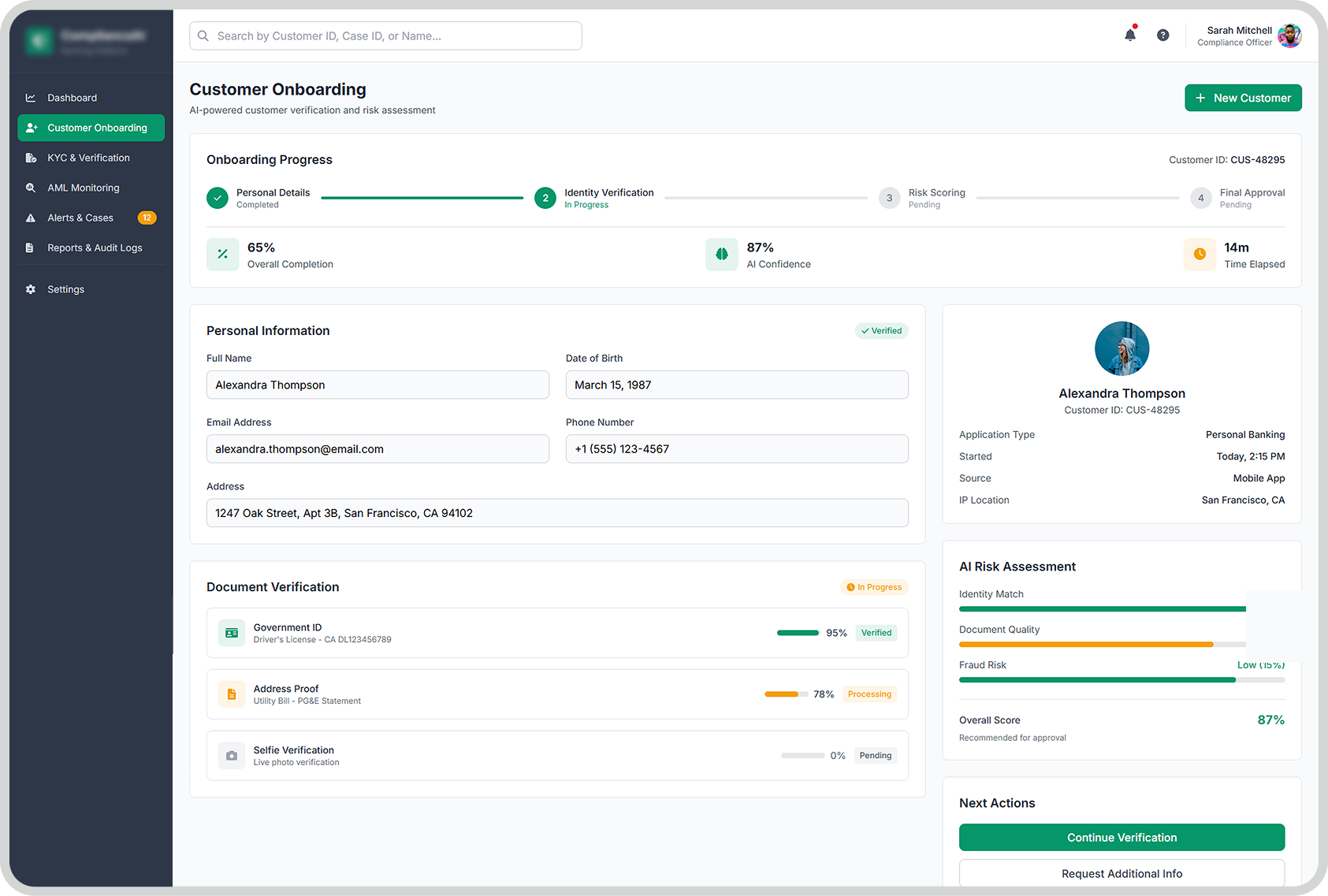Click the Customer Onboarding user-plus icon
The width and height of the screenshot is (1328, 896).
[x=32, y=128]
